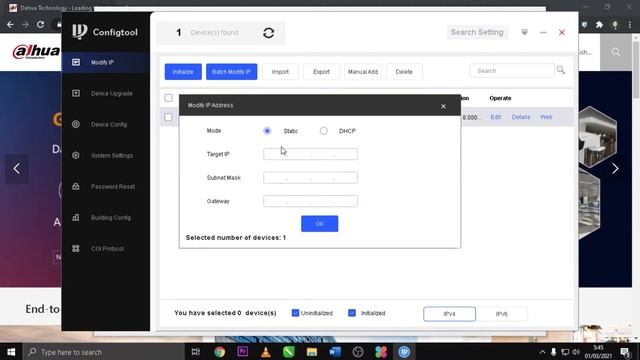640x360 pixels.
Task: Click the Target IP input field
Action: tap(310, 154)
